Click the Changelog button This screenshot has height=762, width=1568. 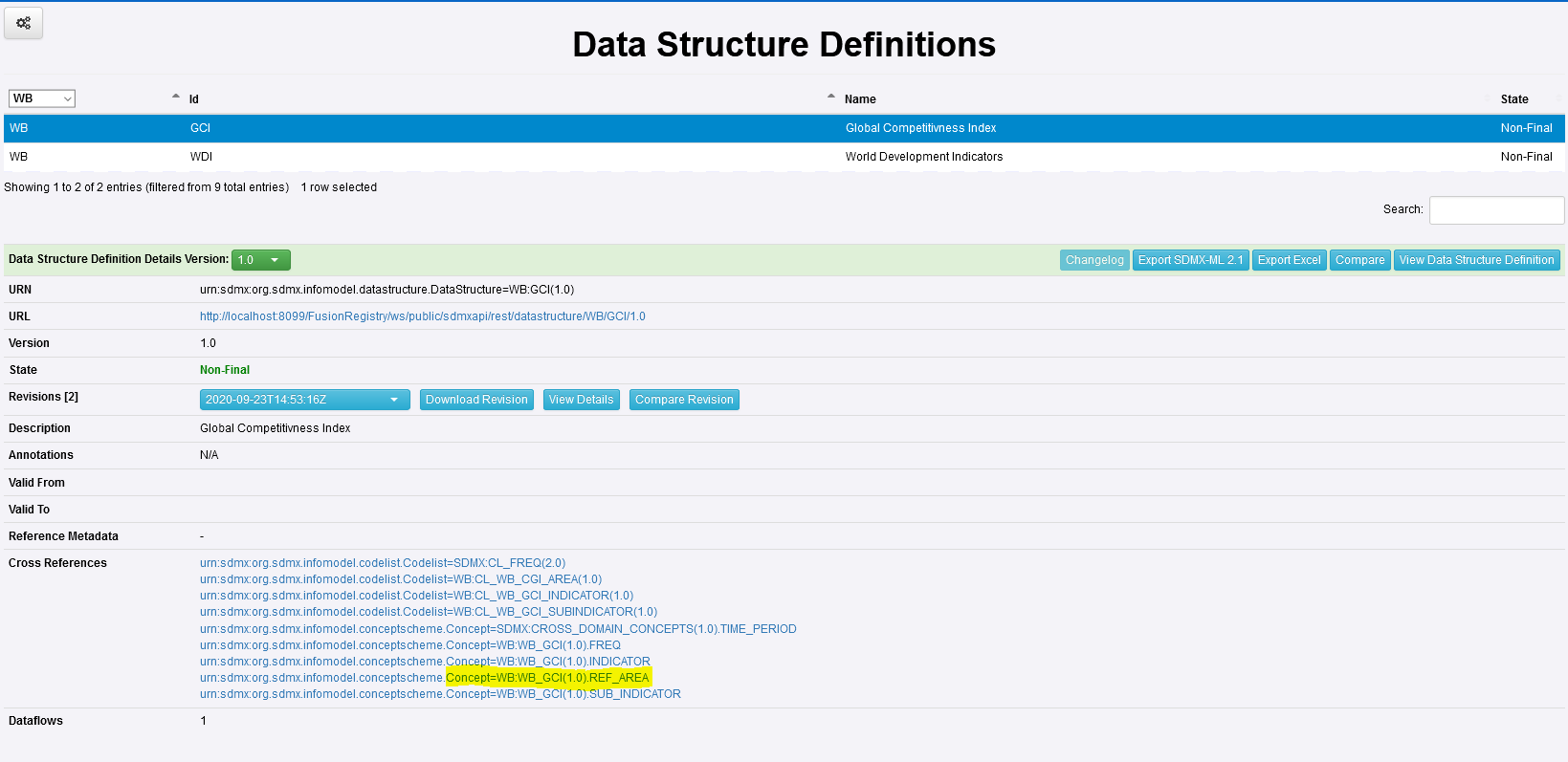pyautogui.click(x=1094, y=260)
